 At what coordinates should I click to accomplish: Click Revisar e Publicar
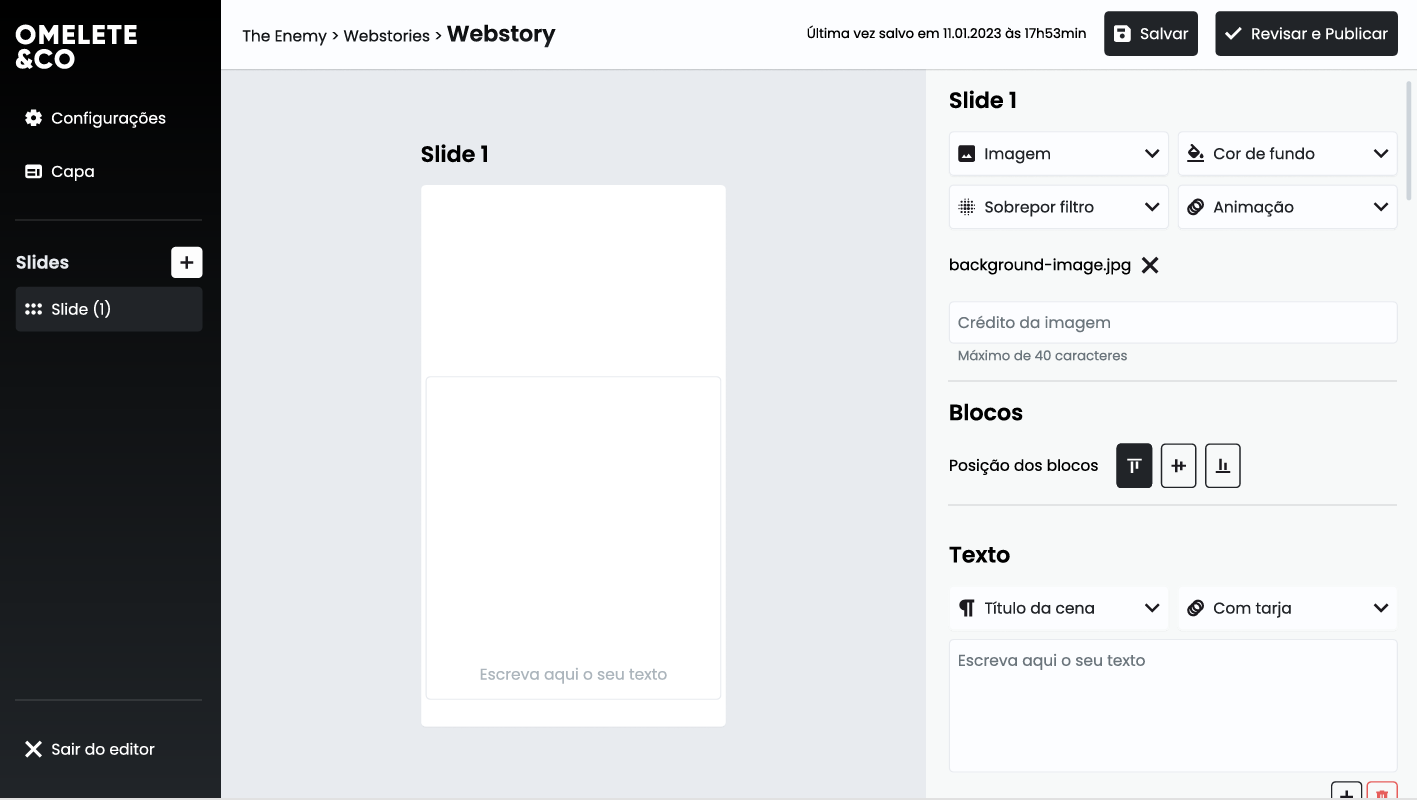pos(1306,33)
